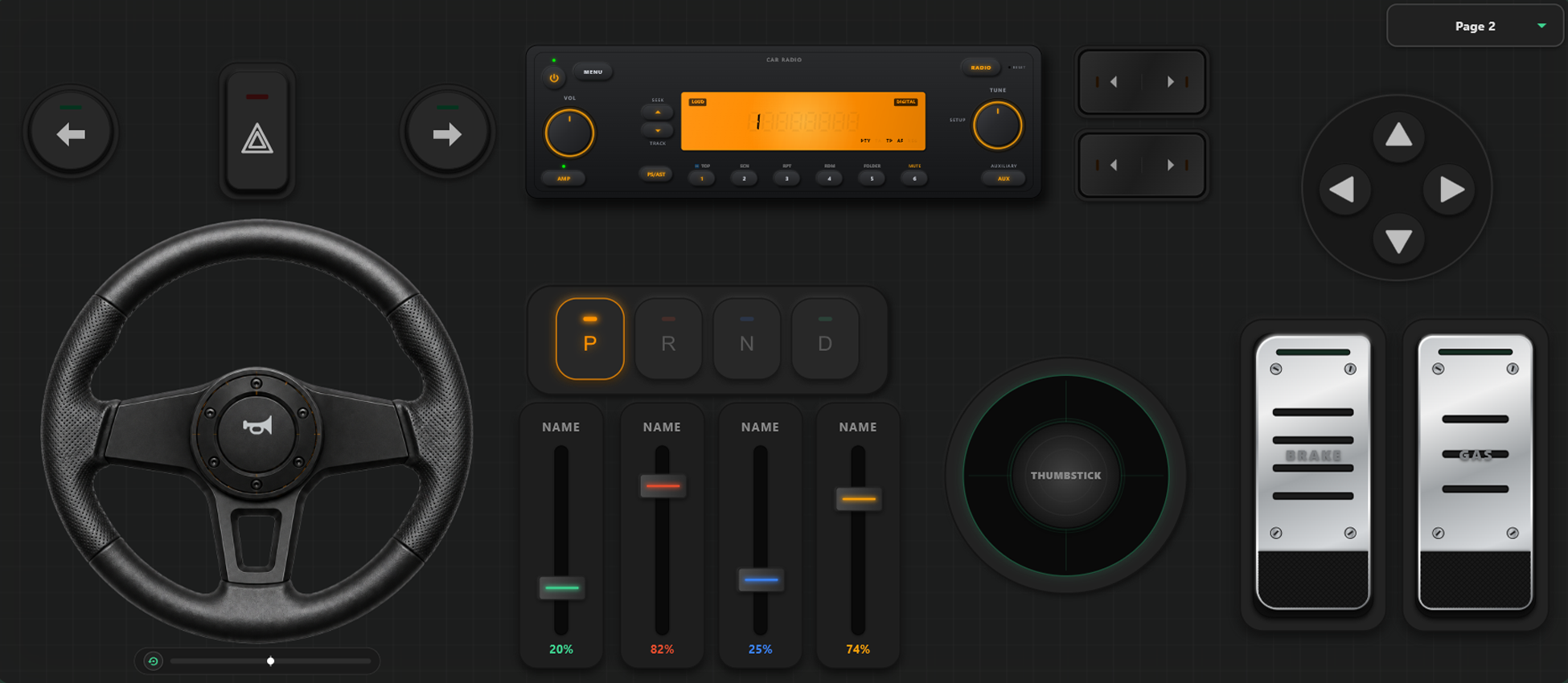Click the THUMBSTICK center knob

tap(1066, 476)
